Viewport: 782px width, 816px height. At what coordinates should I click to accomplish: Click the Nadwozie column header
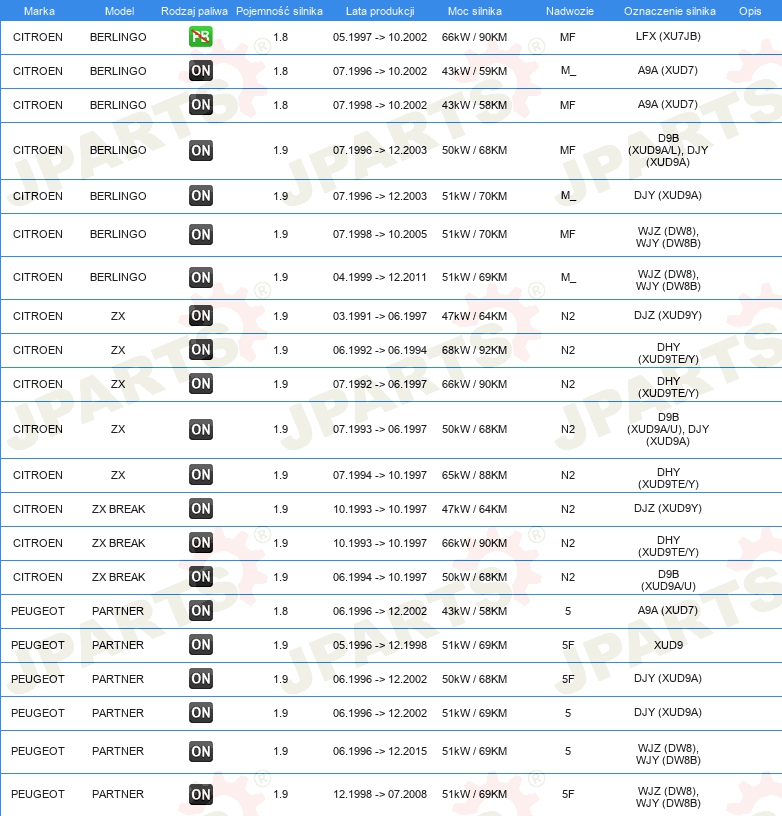point(570,11)
